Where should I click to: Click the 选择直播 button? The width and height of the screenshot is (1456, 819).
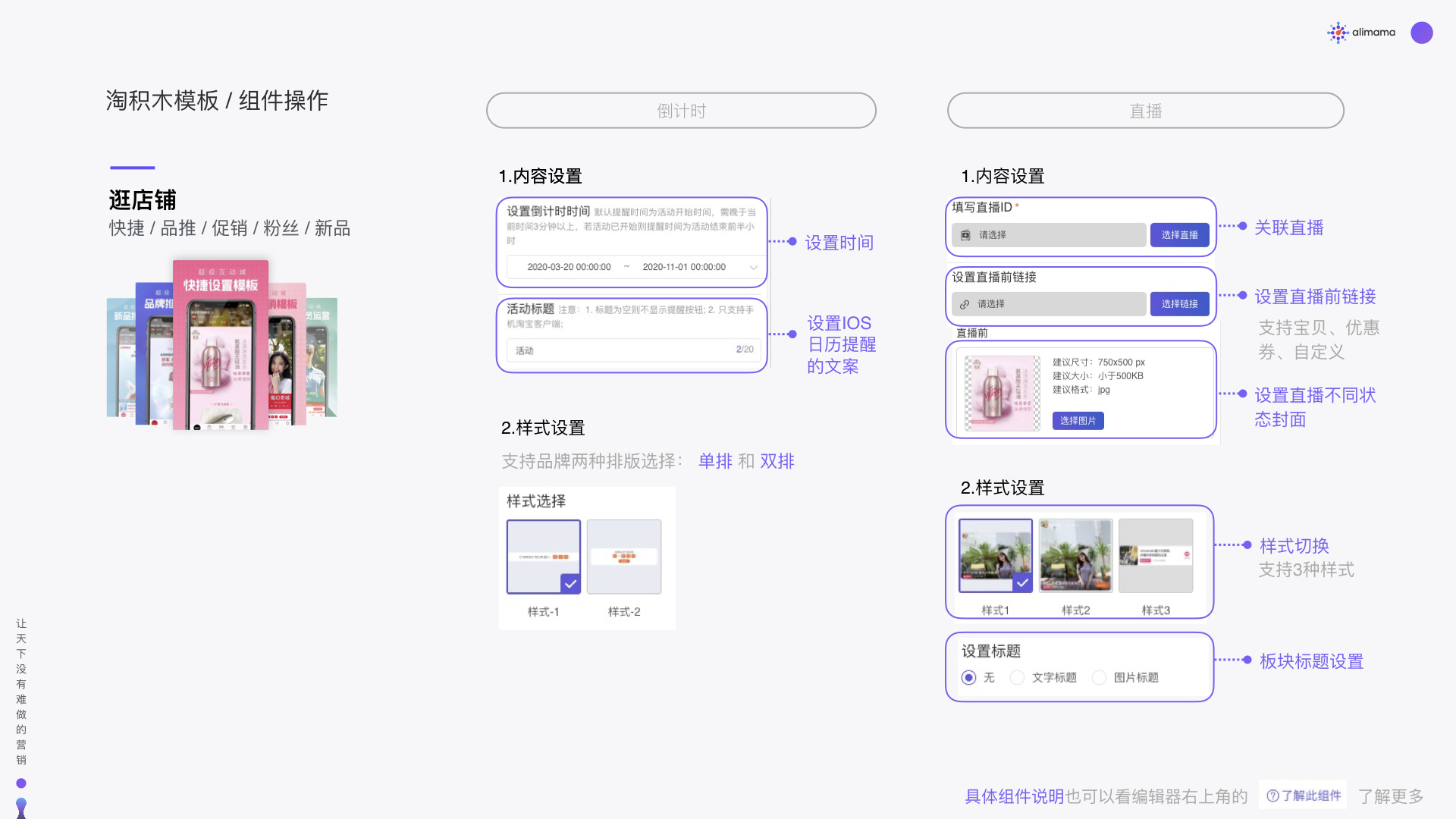1179,235
